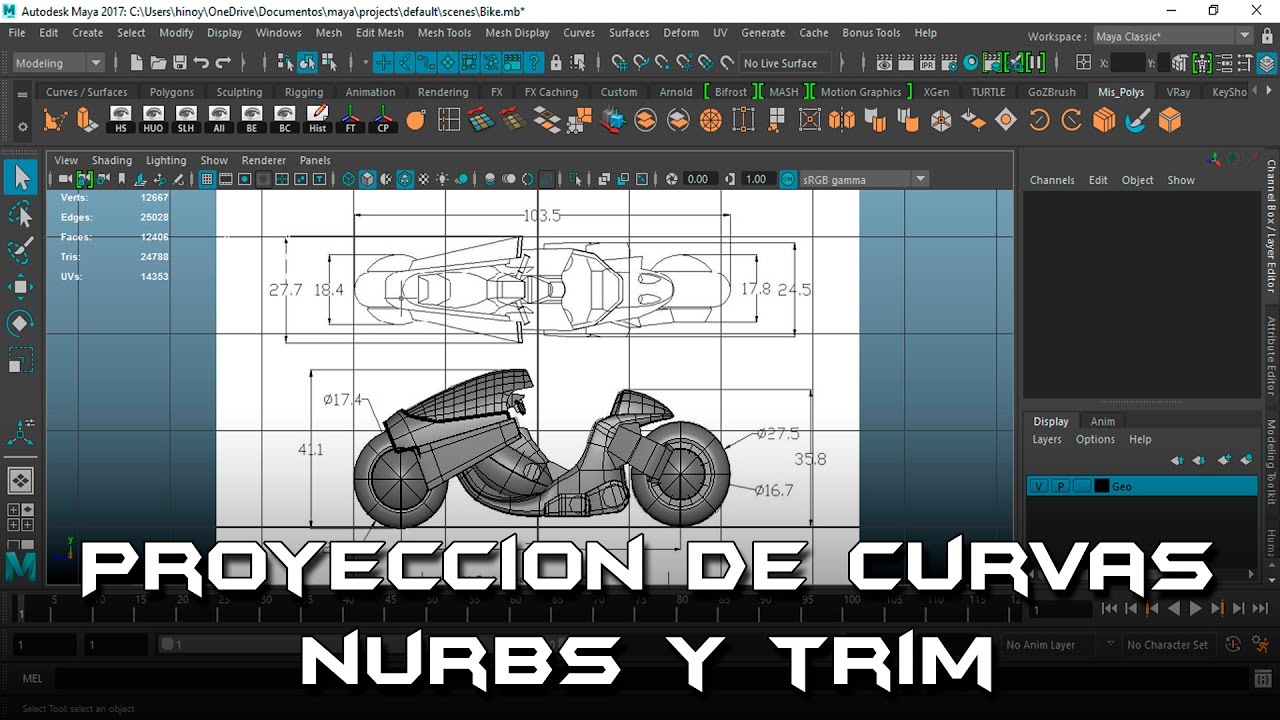Click the gamma value field 1.00
The image size is (1280, 720).
click(756, 180)
